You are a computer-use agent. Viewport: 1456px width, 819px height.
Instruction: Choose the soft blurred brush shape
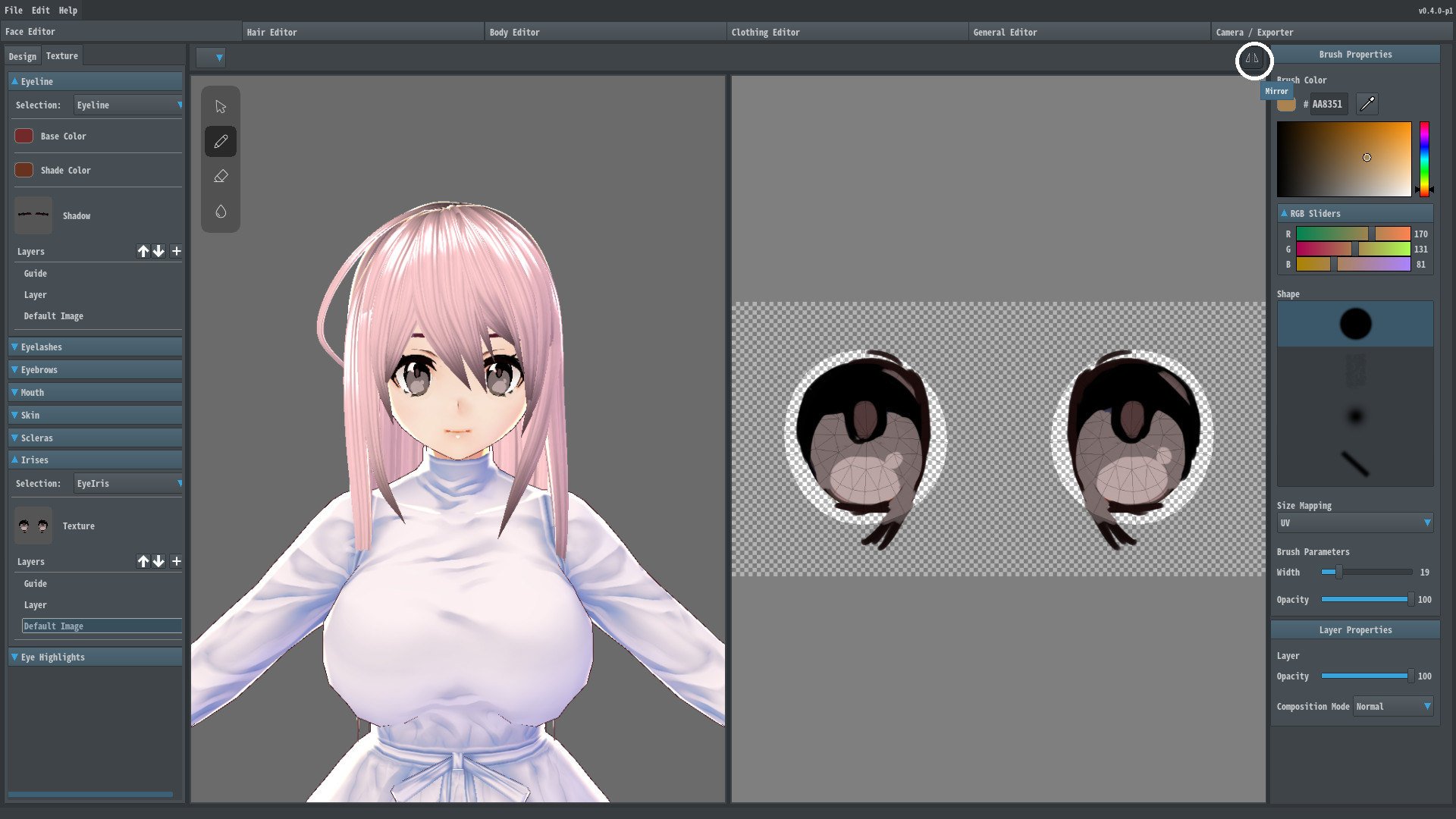tap(1355, 416)
